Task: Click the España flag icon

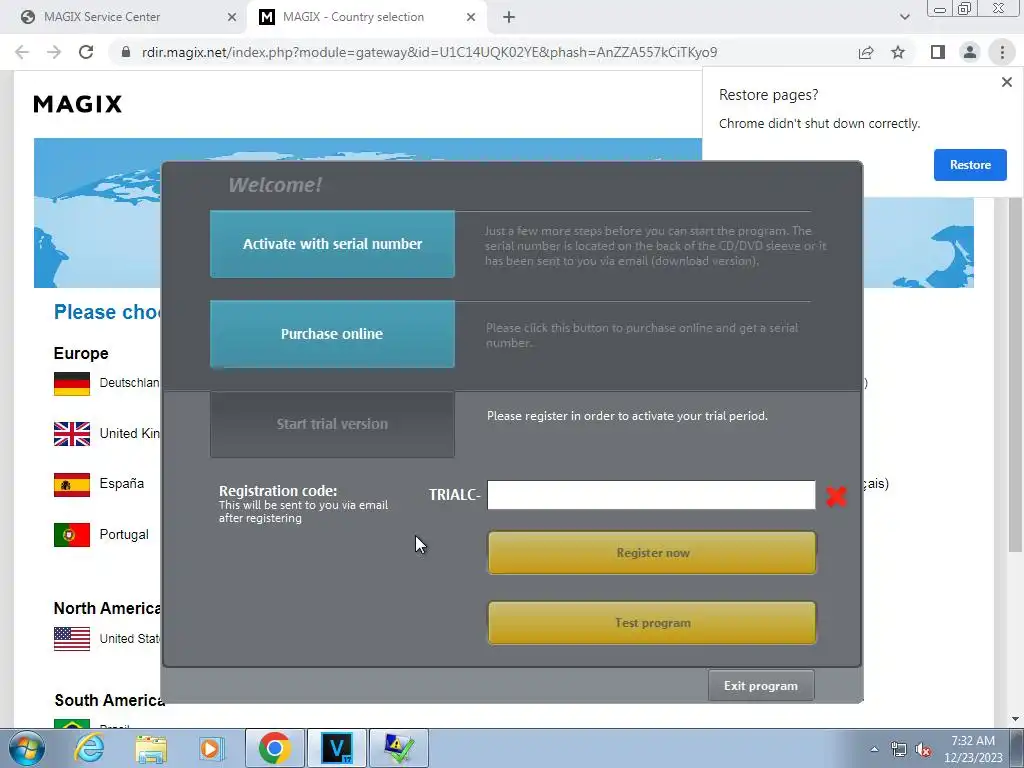Action: pyautogui.click(x=72, y=485)
